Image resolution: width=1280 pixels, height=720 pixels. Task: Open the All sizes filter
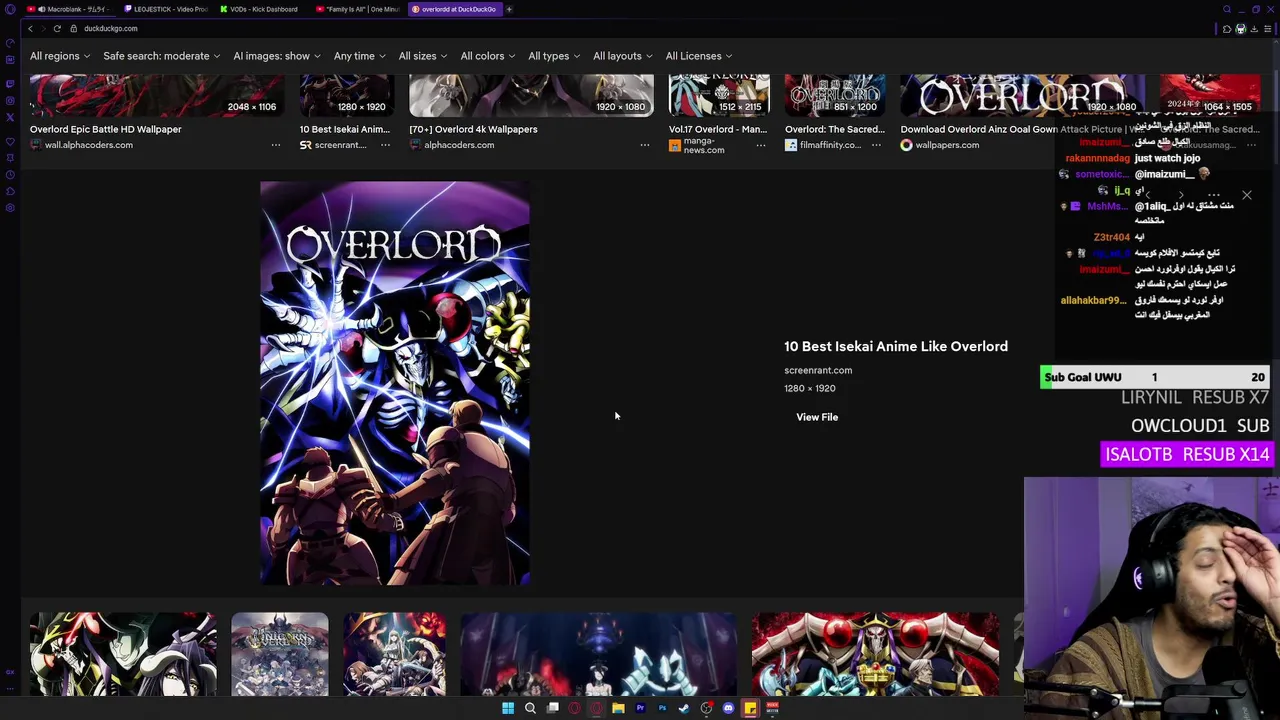[423, 56]
